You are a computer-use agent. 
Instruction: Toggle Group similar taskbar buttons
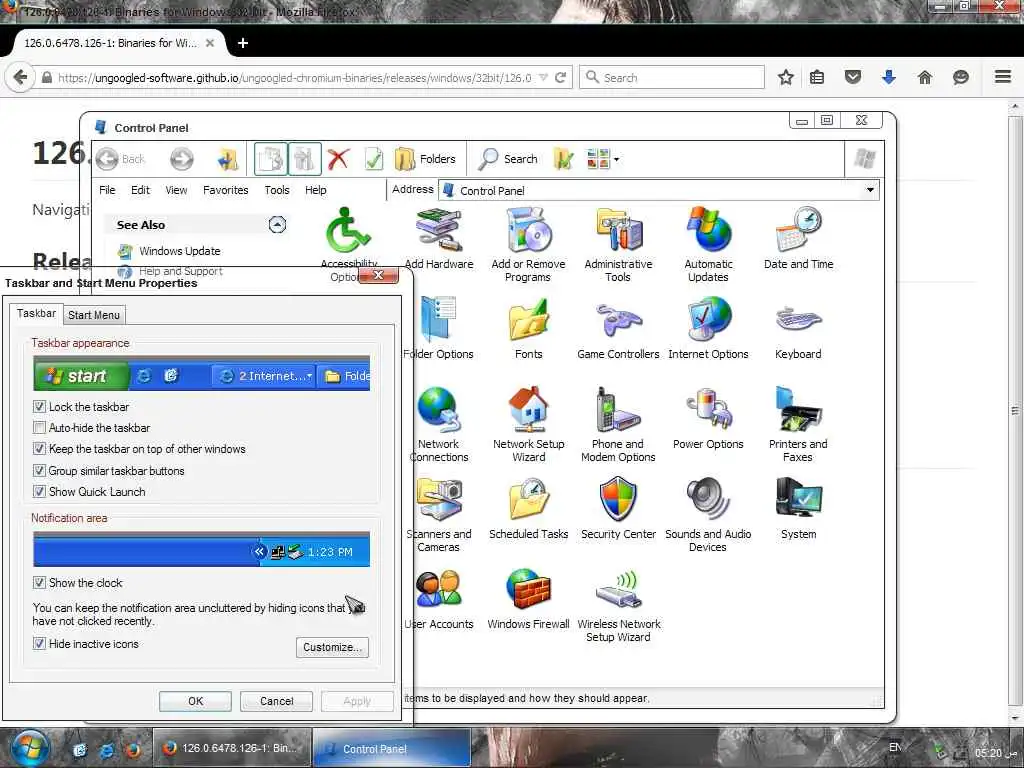click(x=39, y=470)
